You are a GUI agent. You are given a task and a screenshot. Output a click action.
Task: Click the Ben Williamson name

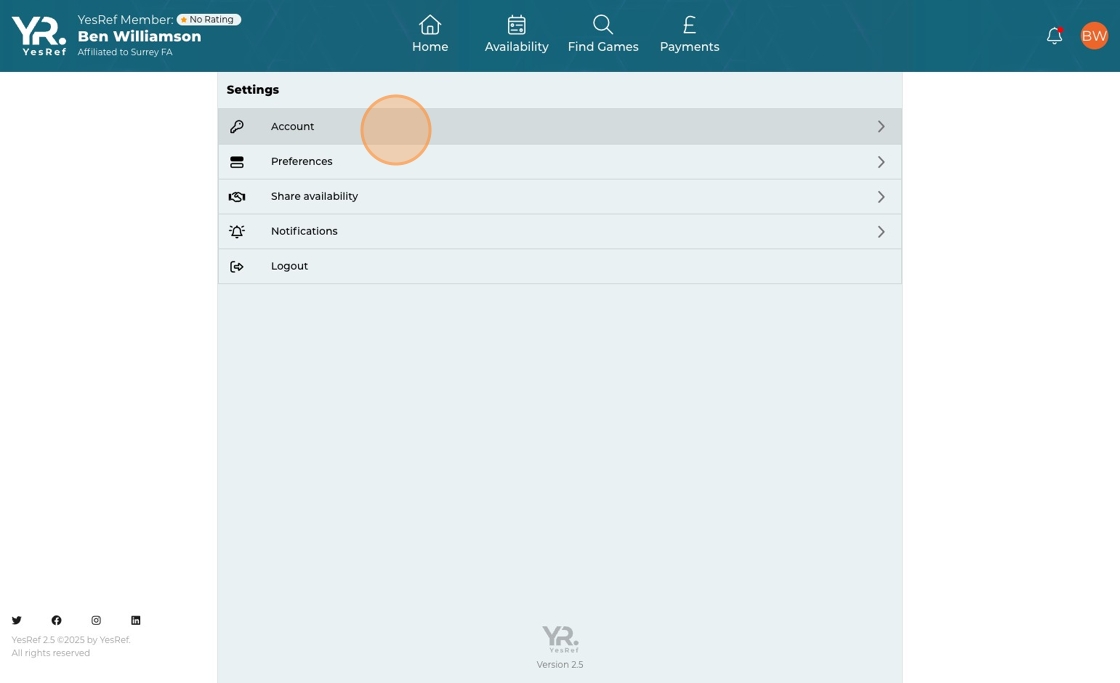(x=139, y=36)
